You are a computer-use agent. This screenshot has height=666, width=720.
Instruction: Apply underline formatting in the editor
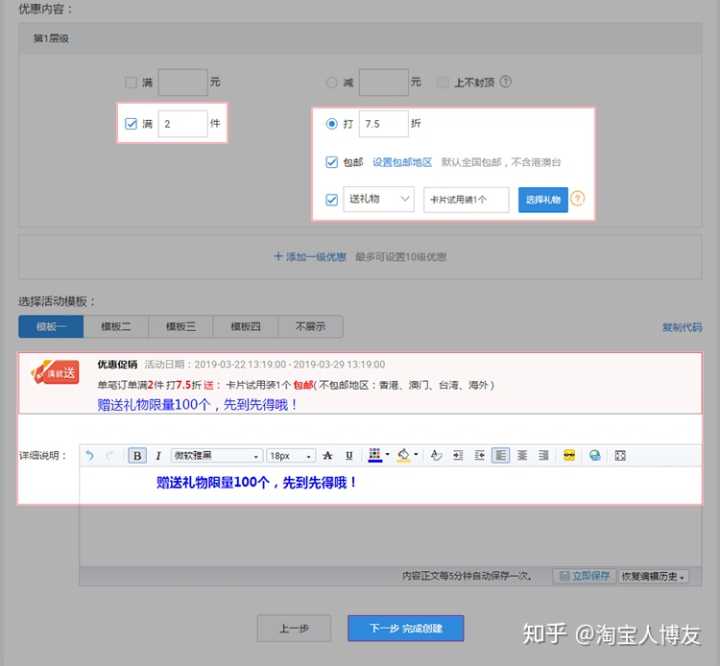349,456
